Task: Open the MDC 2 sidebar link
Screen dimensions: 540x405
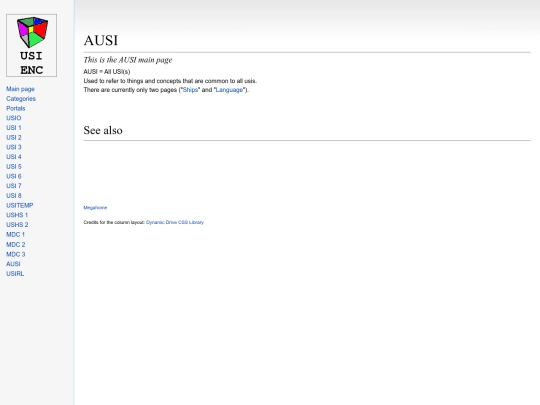Action: (x=15, y=245)
